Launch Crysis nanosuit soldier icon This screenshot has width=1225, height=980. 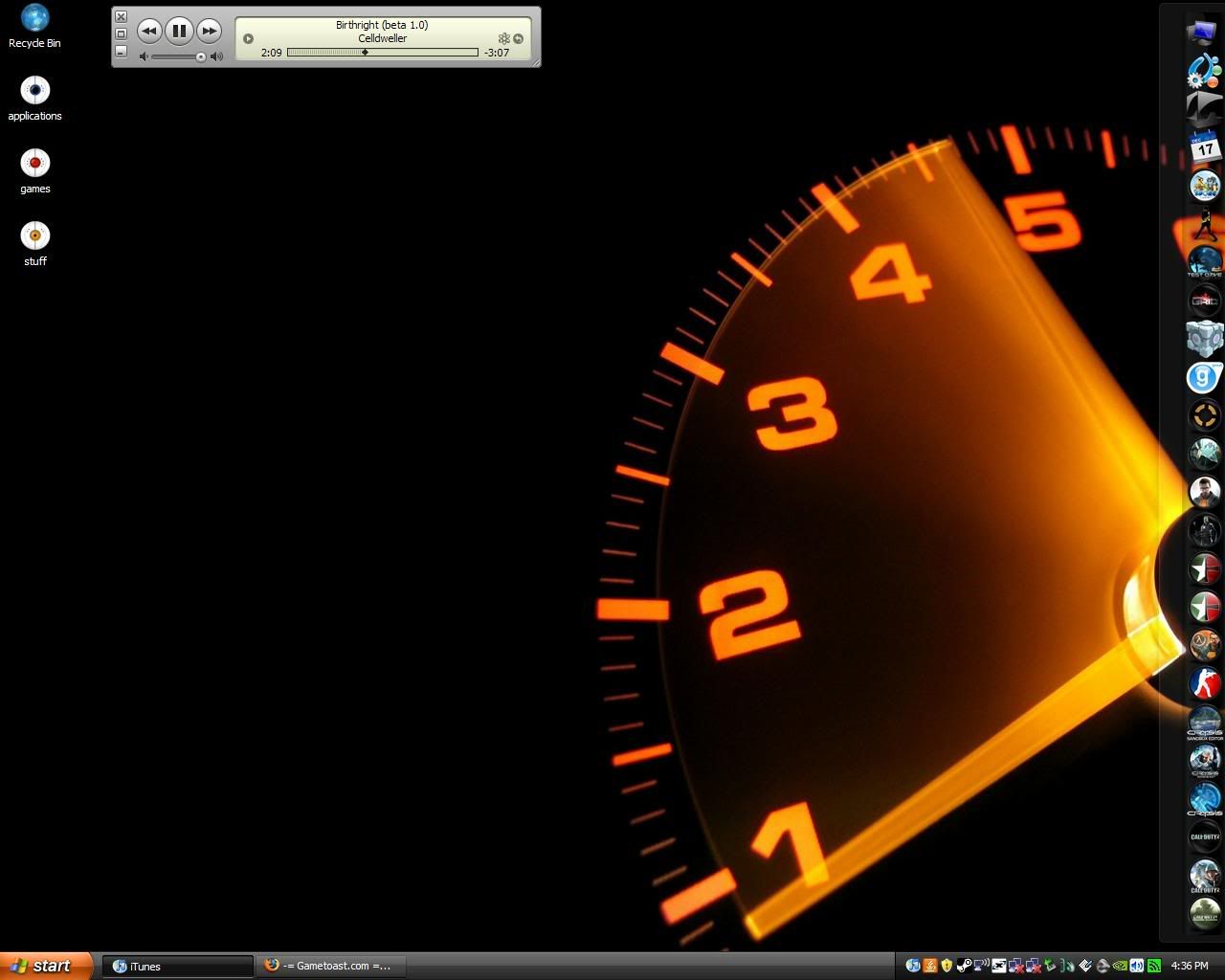pos(1204,761)
